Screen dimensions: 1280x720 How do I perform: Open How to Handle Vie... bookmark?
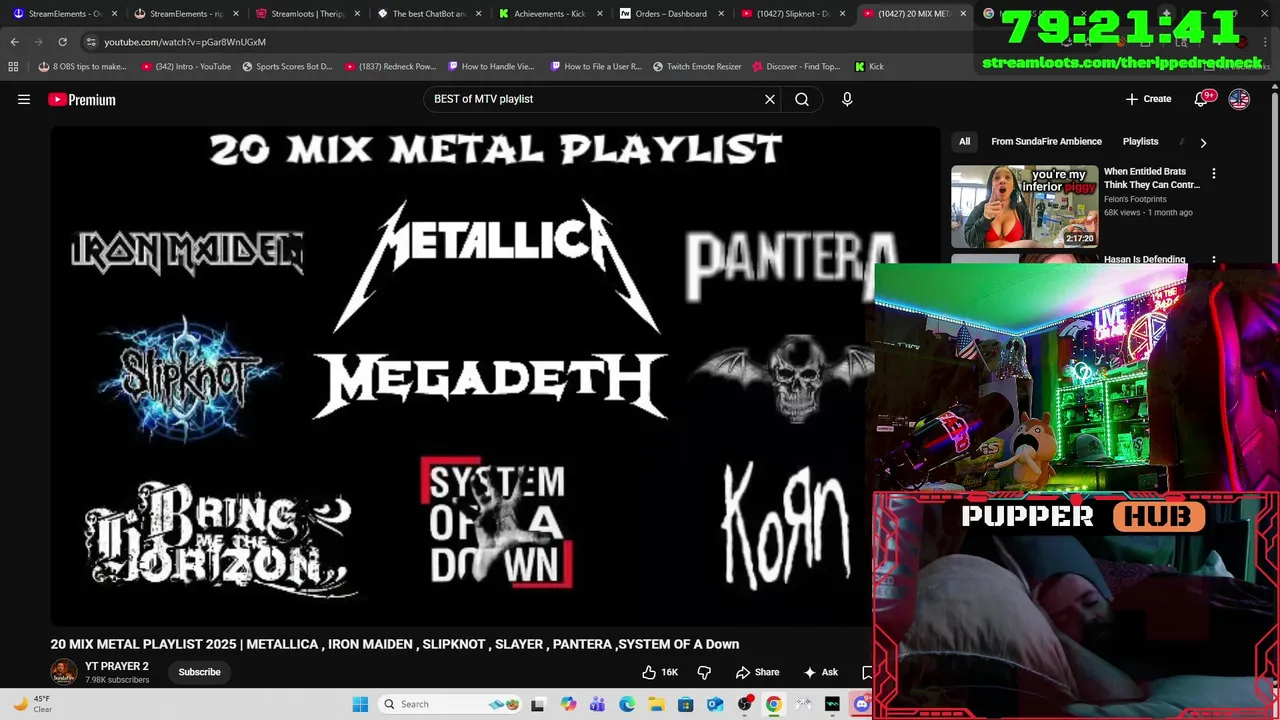point(491,67)
